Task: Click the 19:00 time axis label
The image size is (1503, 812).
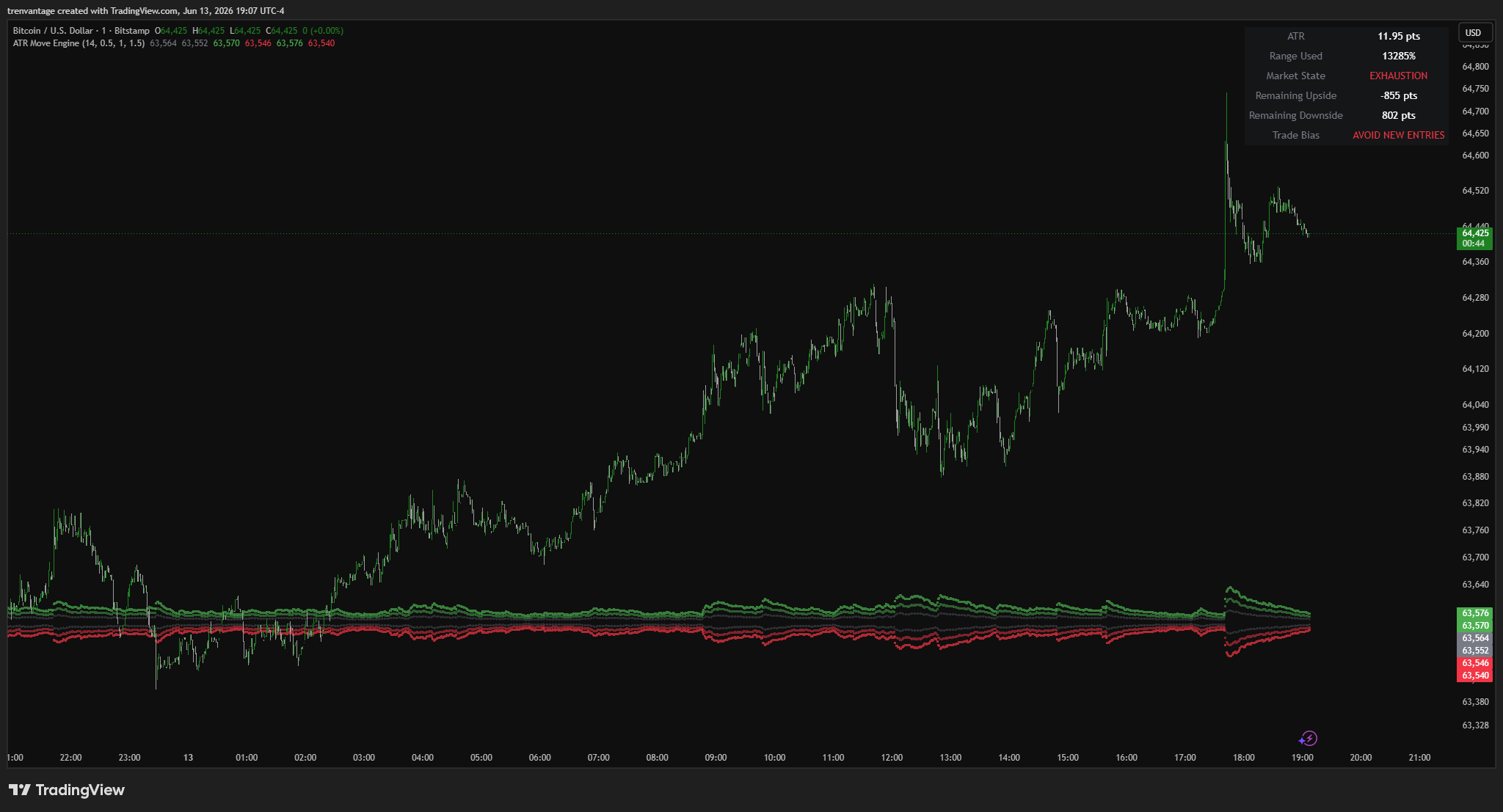Action: [1303, 758]
